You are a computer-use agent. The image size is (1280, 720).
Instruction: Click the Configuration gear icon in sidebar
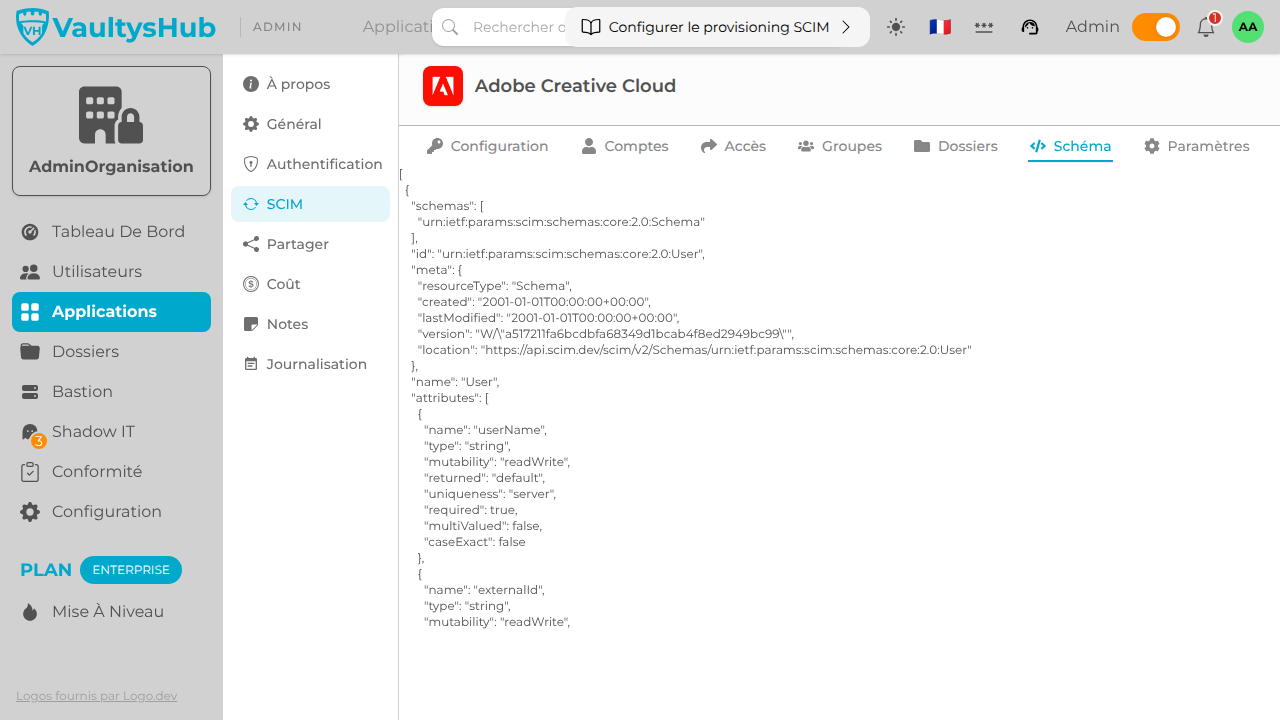30,512
